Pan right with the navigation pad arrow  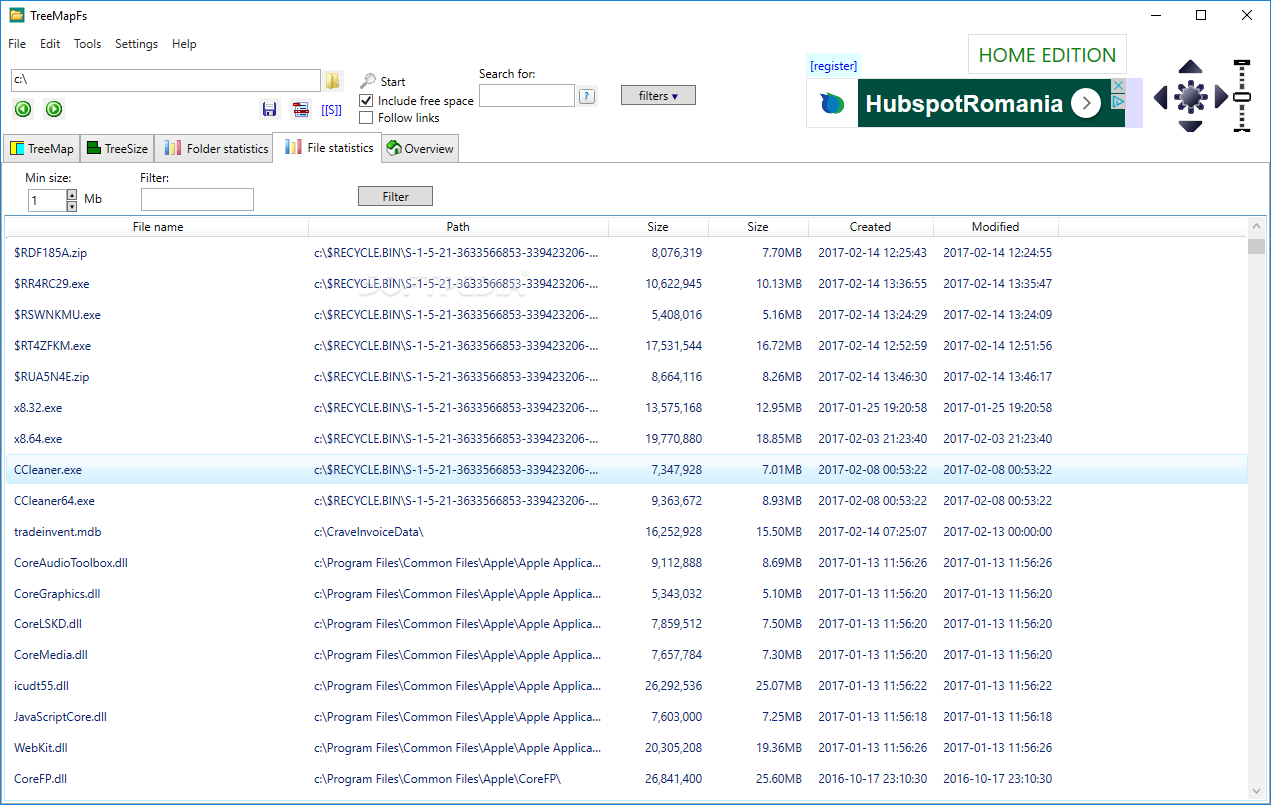pos(1221,97)
